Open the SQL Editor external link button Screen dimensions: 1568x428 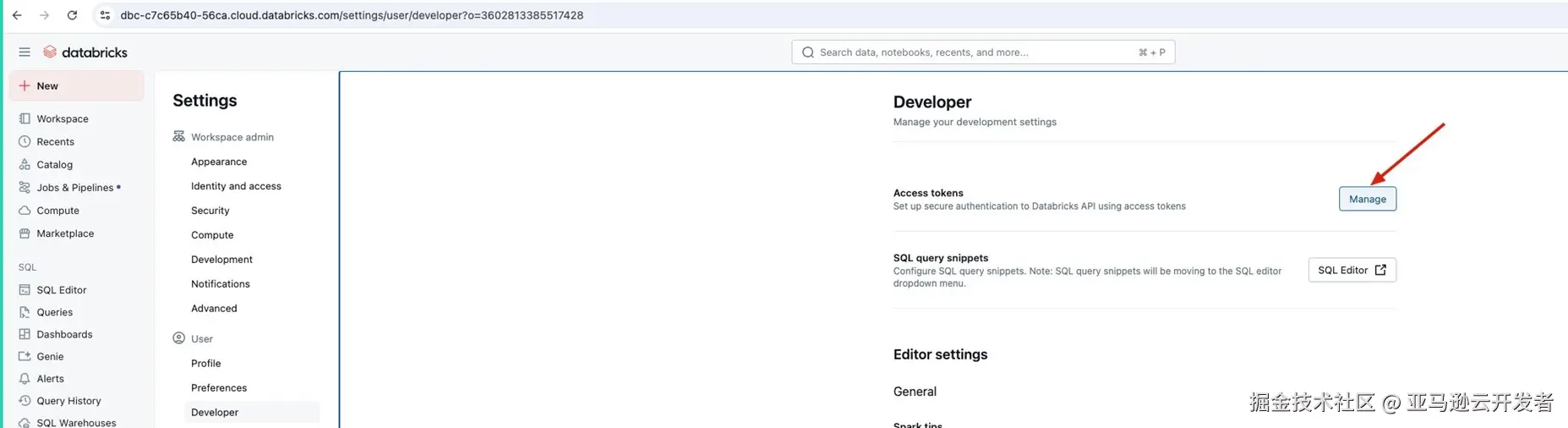coord(1352,270)
